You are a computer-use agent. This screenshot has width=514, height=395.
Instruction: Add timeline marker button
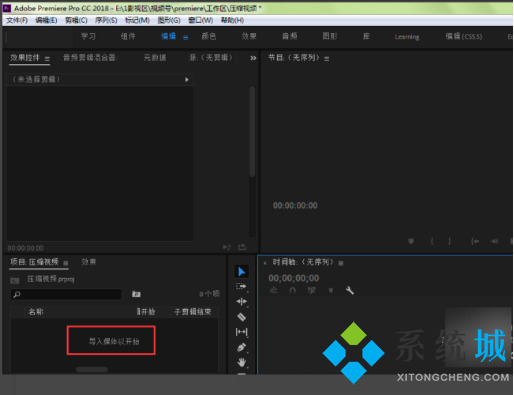click(x=331, y=291)
